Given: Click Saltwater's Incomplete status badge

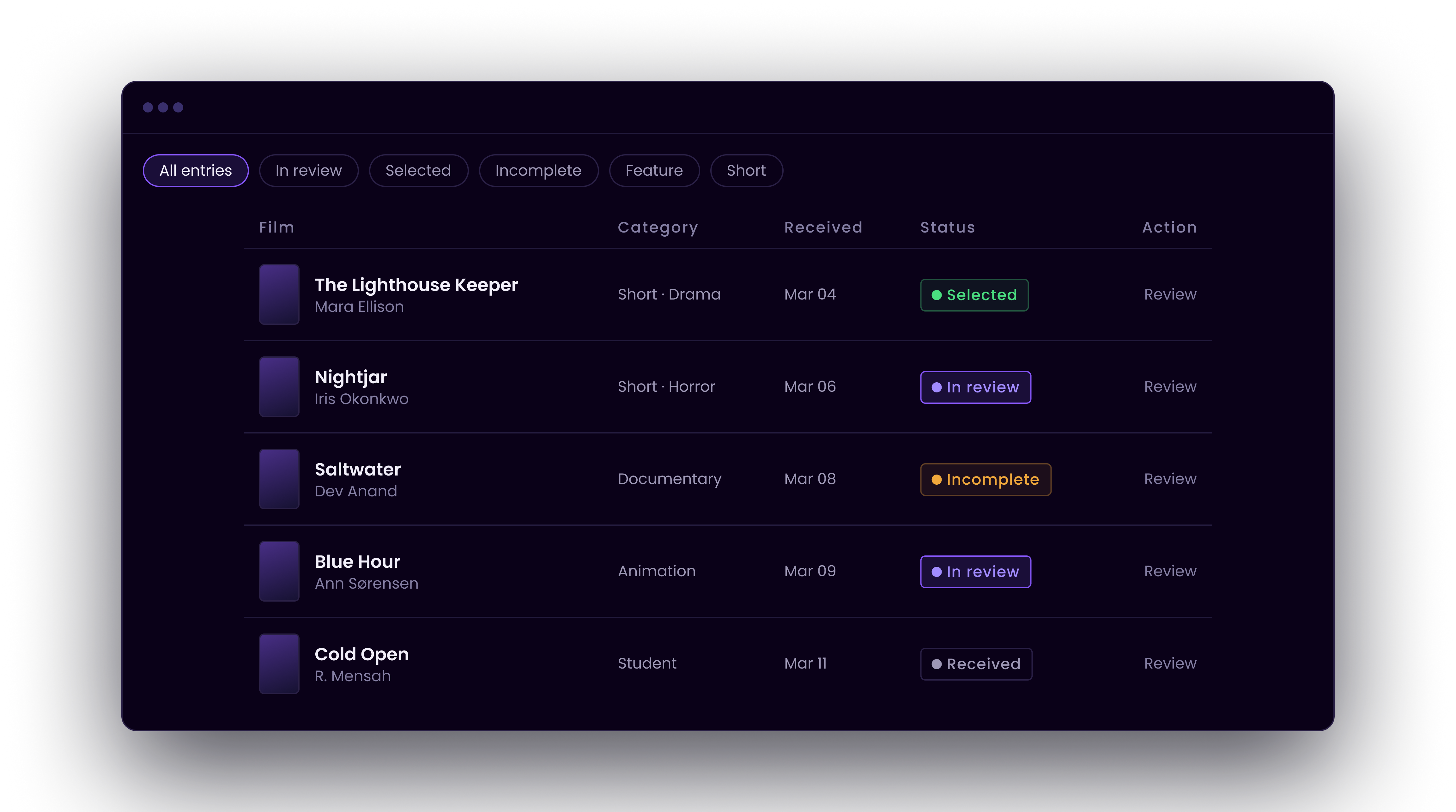Looking at the screenshot, I should tap(985, 479).
